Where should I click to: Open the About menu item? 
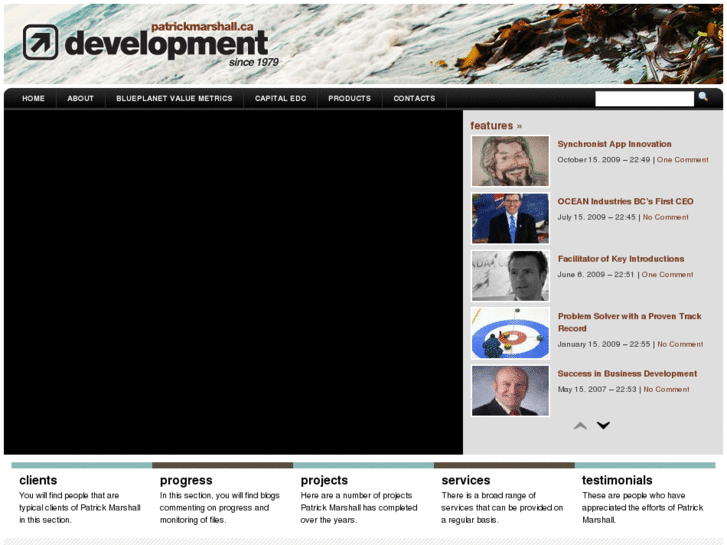(81, 98)
